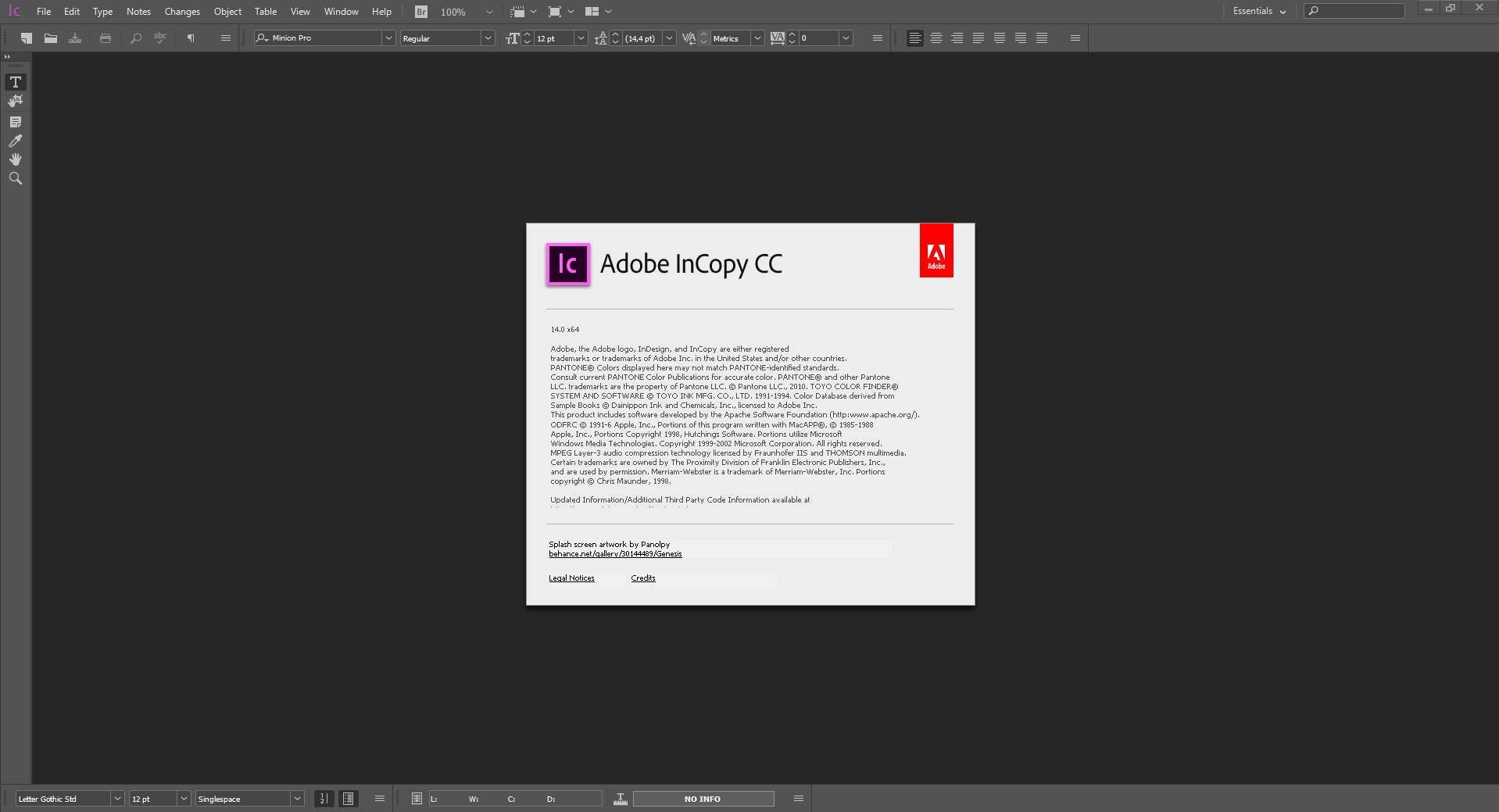Open the 100% zoom level dropdown

tap(489, 13)
